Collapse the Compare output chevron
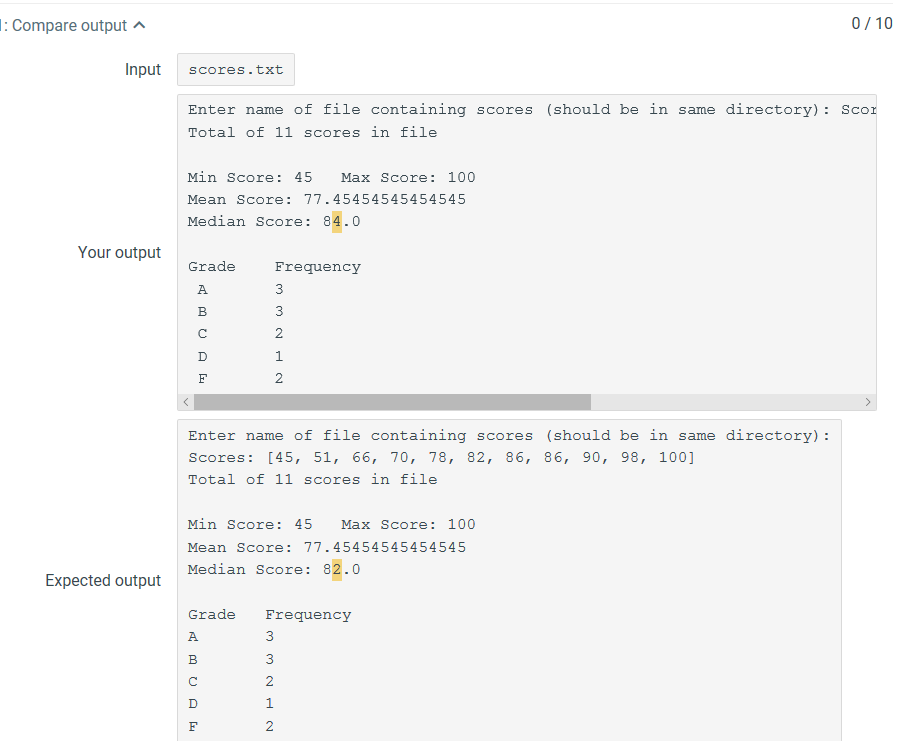 click(139, 25)
